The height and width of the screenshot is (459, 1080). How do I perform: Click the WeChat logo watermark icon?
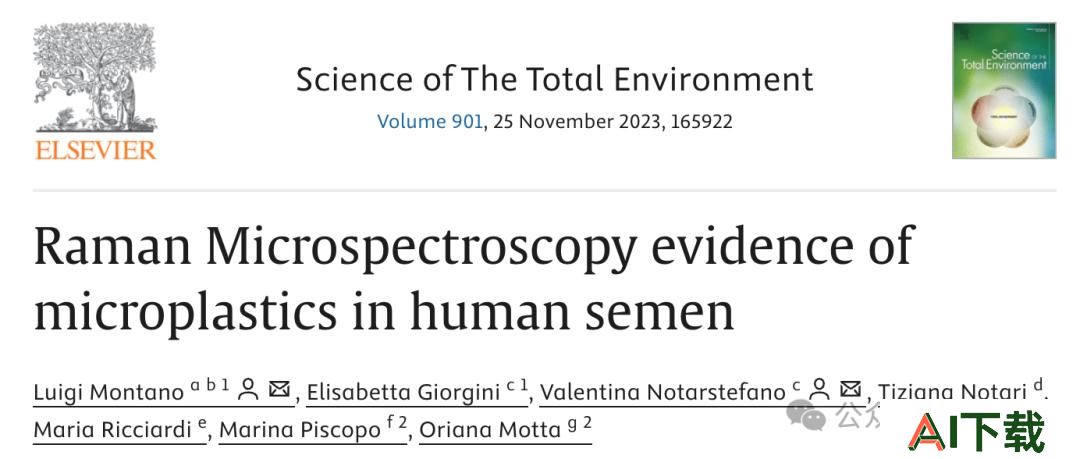click(x=806, y=414)
